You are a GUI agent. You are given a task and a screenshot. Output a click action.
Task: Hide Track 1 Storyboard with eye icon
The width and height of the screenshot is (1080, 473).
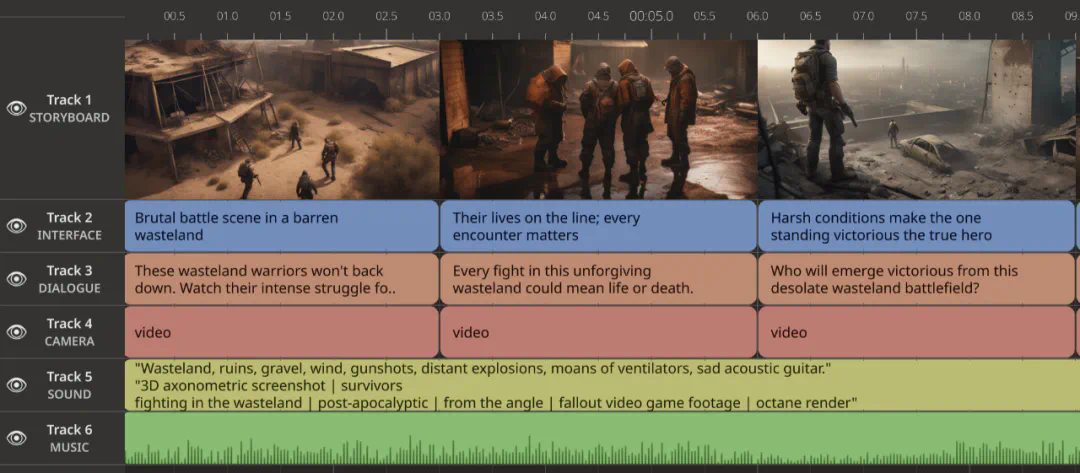pyautogui.click(x=17, y=108)
